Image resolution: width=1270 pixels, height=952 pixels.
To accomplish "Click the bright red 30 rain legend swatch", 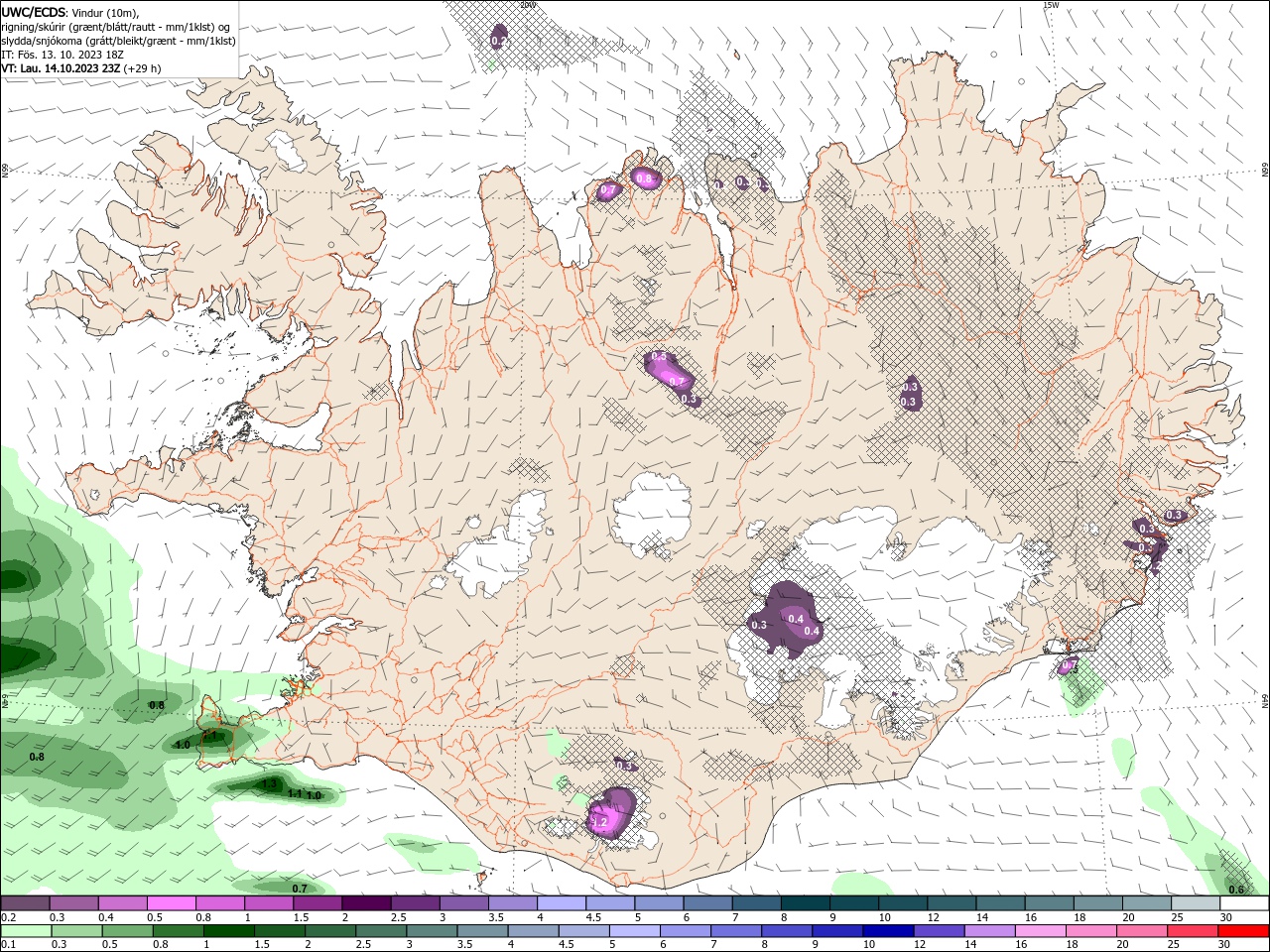I will tap(1244, 931).
